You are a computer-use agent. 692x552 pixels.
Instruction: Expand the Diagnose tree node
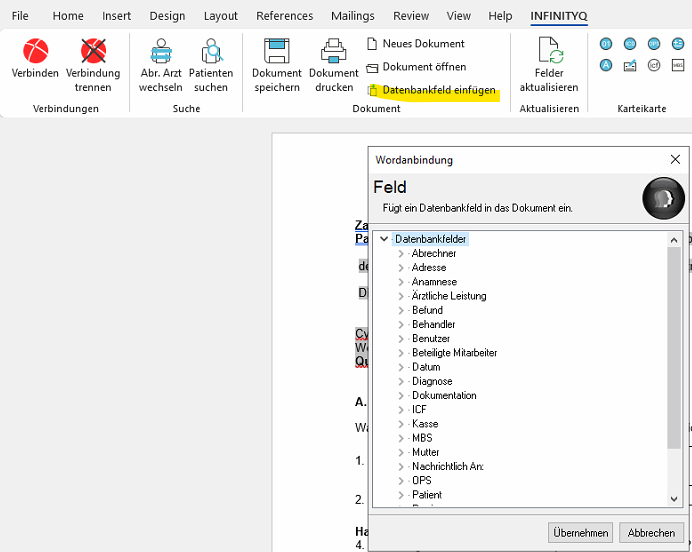pos(401,382)
